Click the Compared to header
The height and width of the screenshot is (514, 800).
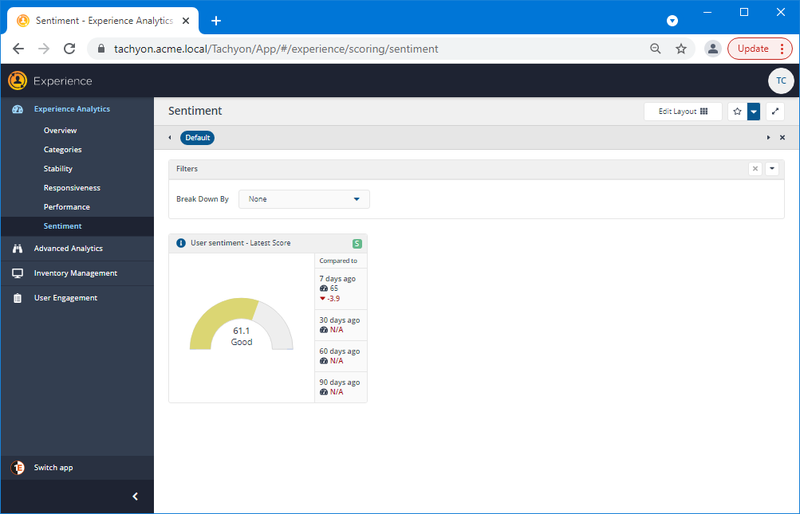pos(338,261)
